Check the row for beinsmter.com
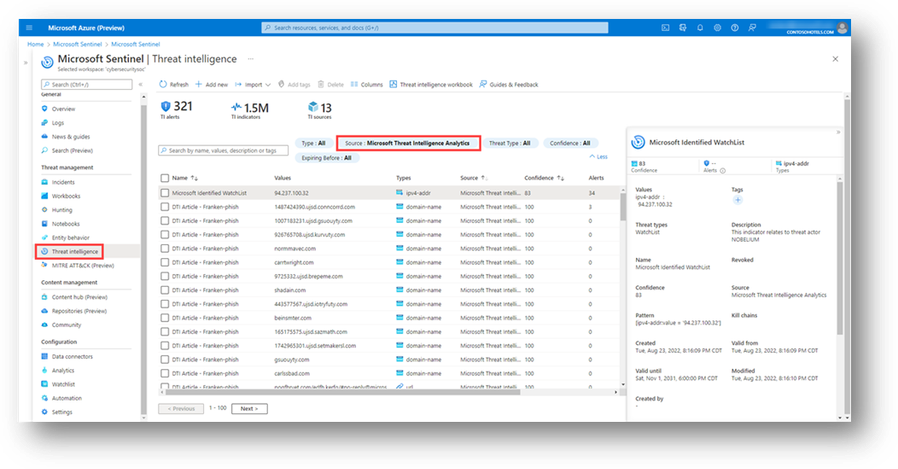The width and height of the screenshot is (898, 469). (165, 318)
